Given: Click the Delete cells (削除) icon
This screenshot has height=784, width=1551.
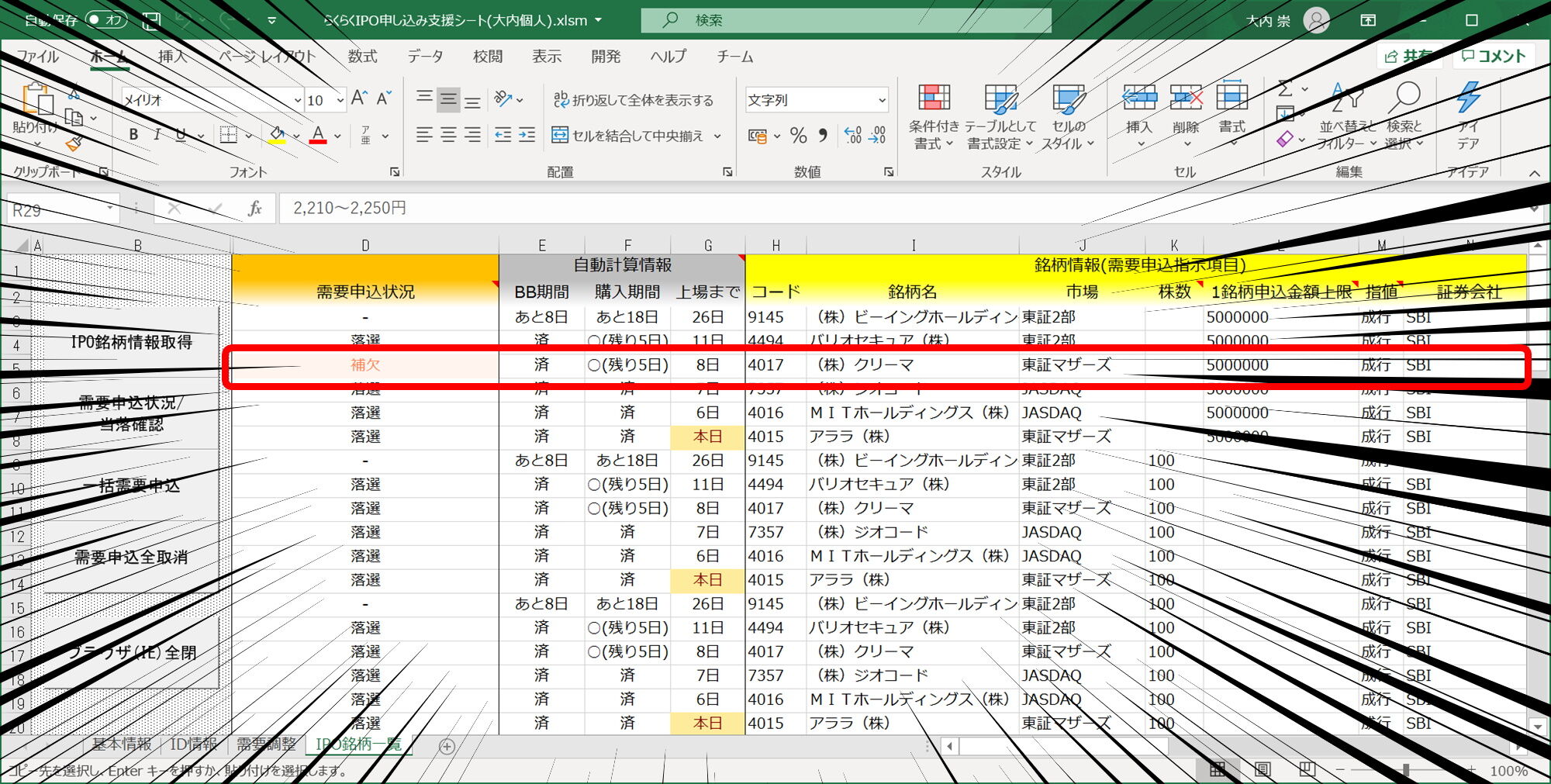Looking at the screenshot, I should pos(1186,98).
